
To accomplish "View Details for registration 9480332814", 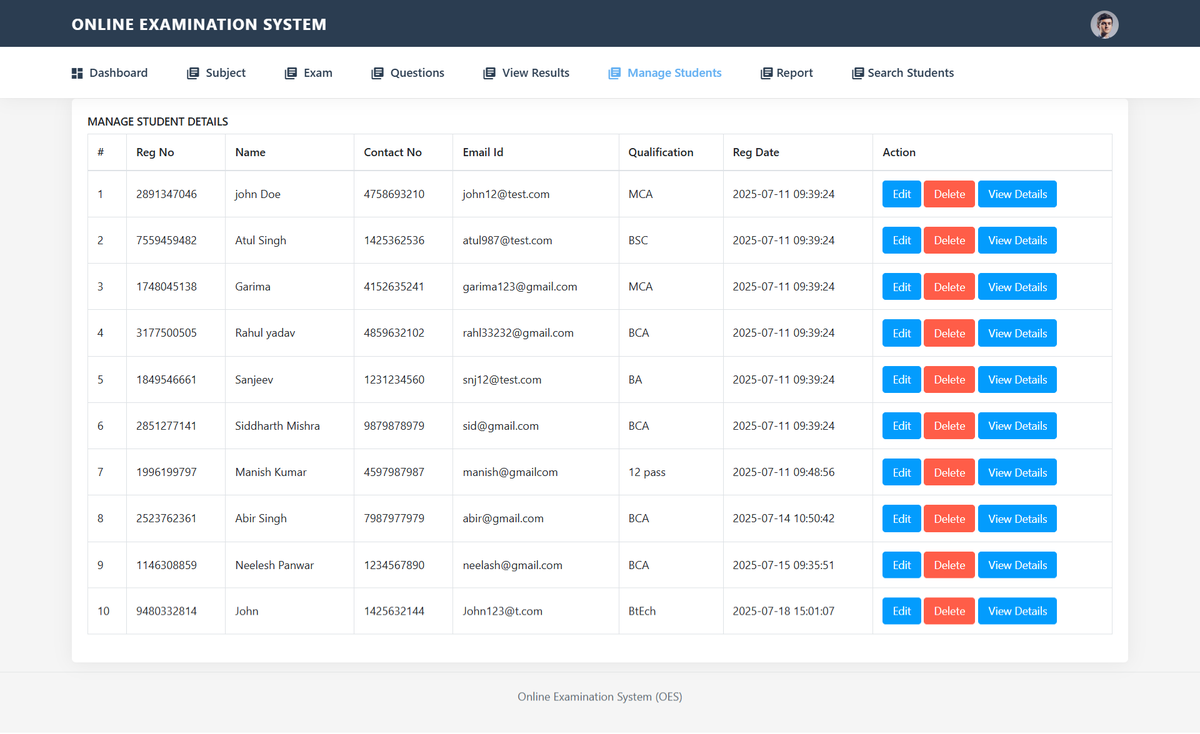I will click(x=1017, y=611).
